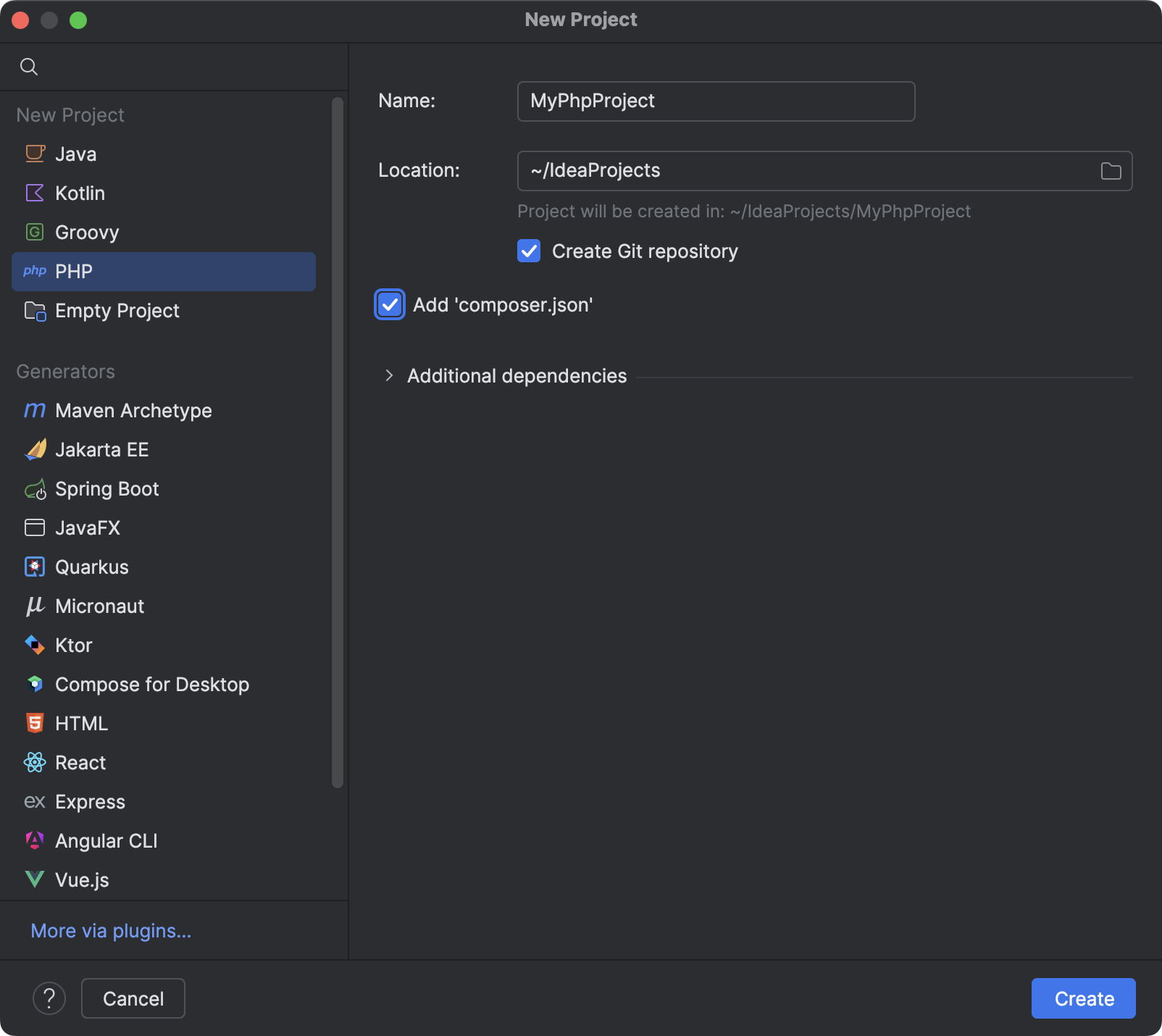Click the Maven Archetype icon
The height and width of the screenshot is (1036, 1162).
(x=34, y=410)
